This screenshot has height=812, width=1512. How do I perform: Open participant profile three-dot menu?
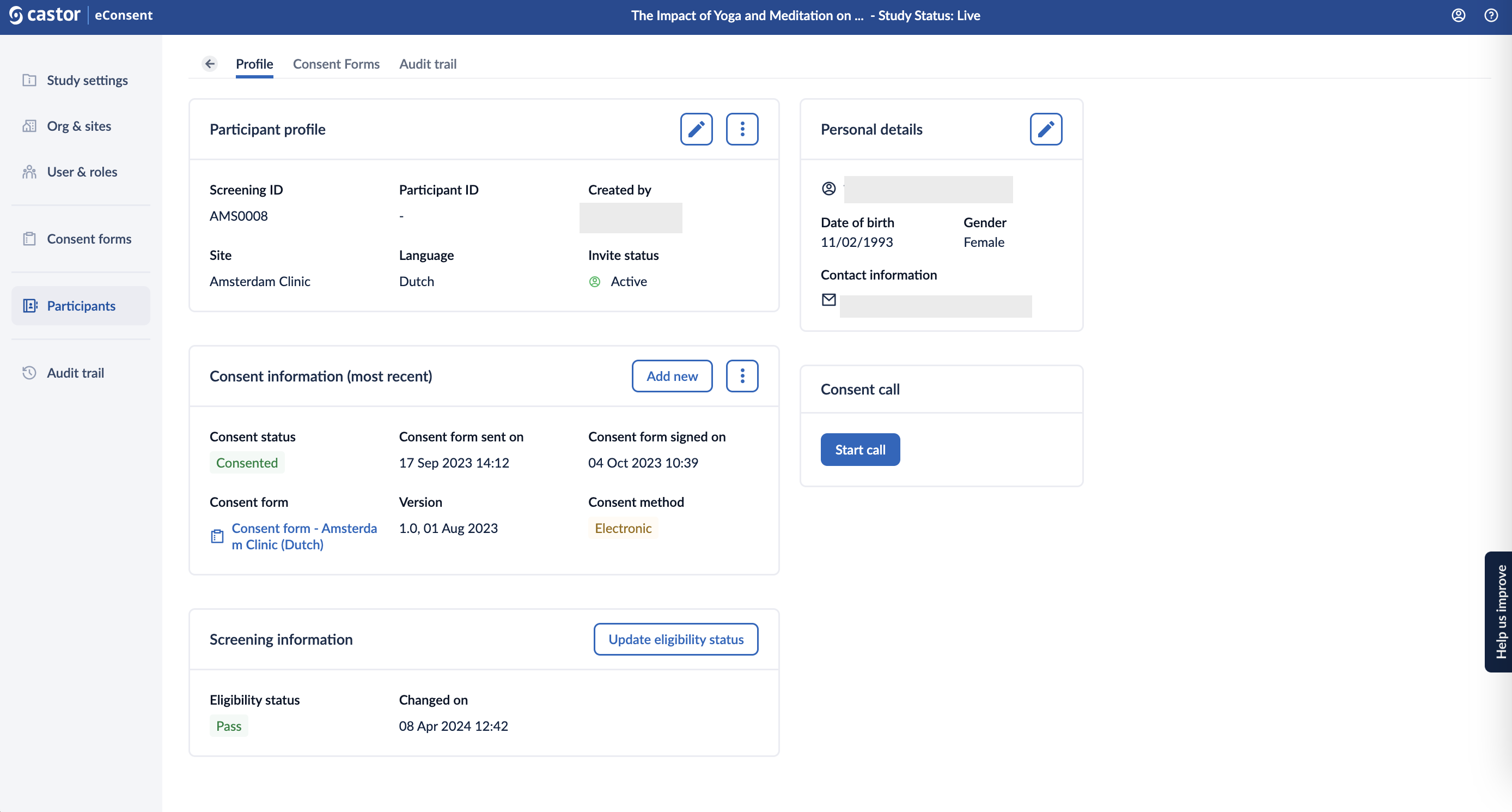742,129
